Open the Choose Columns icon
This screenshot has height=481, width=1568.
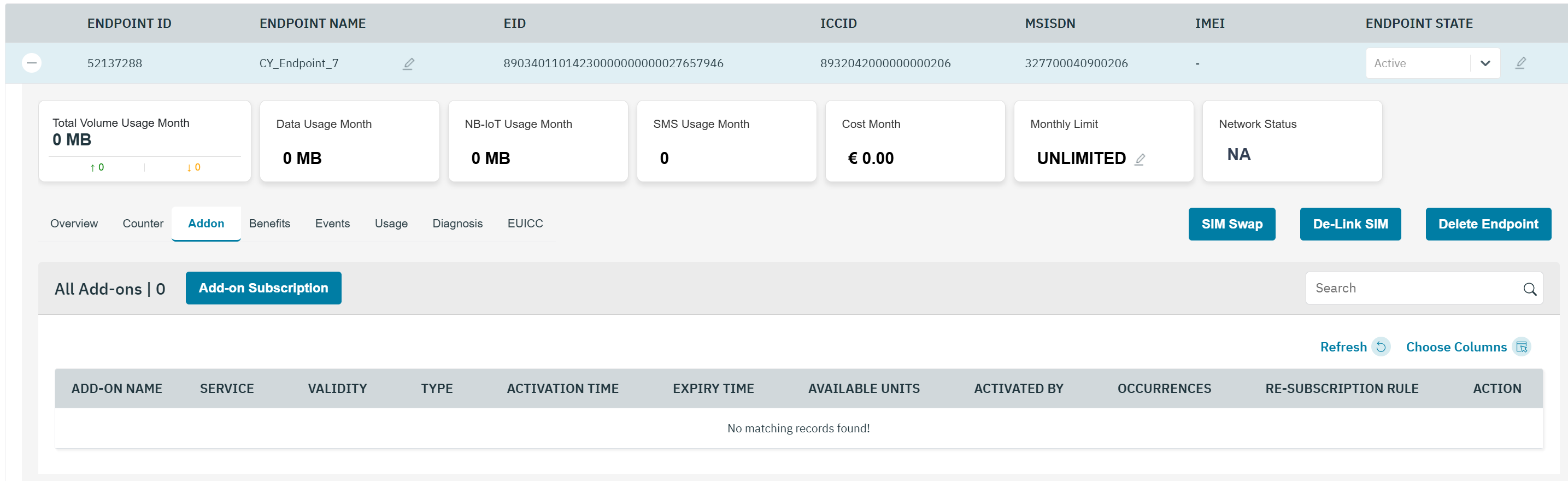tap(1521, 347)
